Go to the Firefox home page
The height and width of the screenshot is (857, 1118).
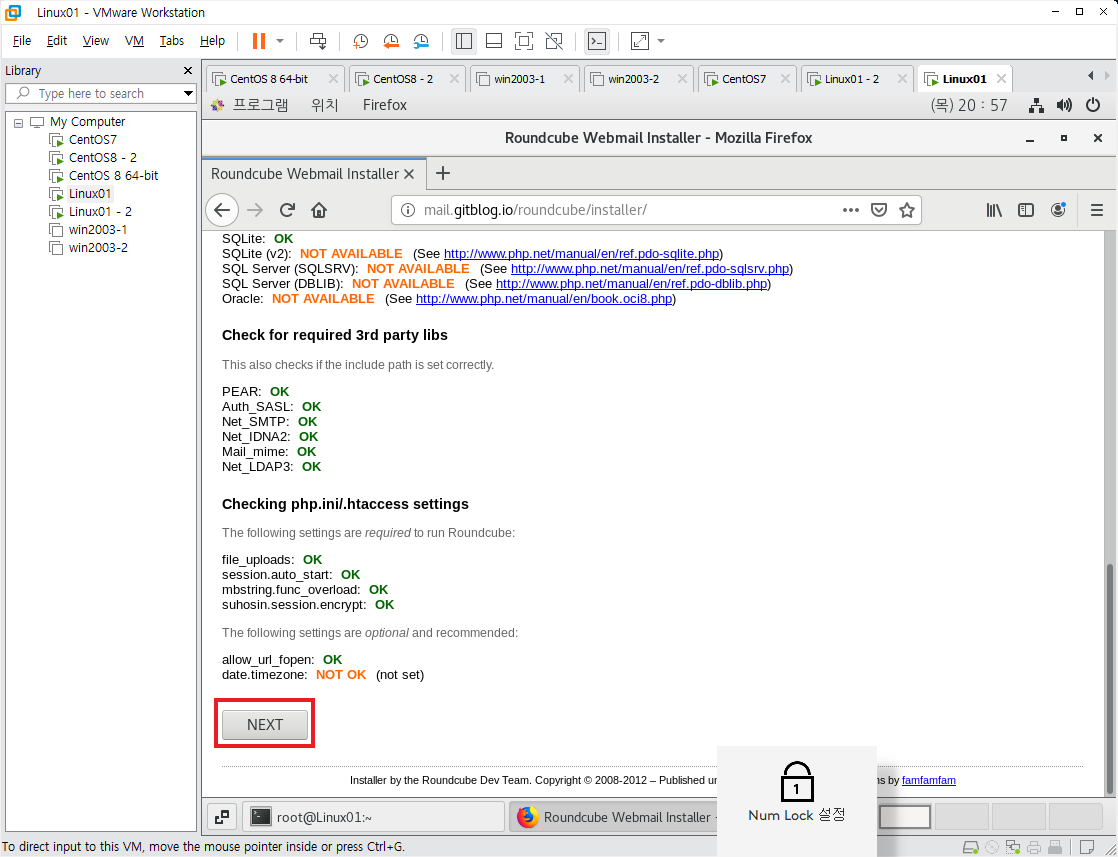point(319,210)
